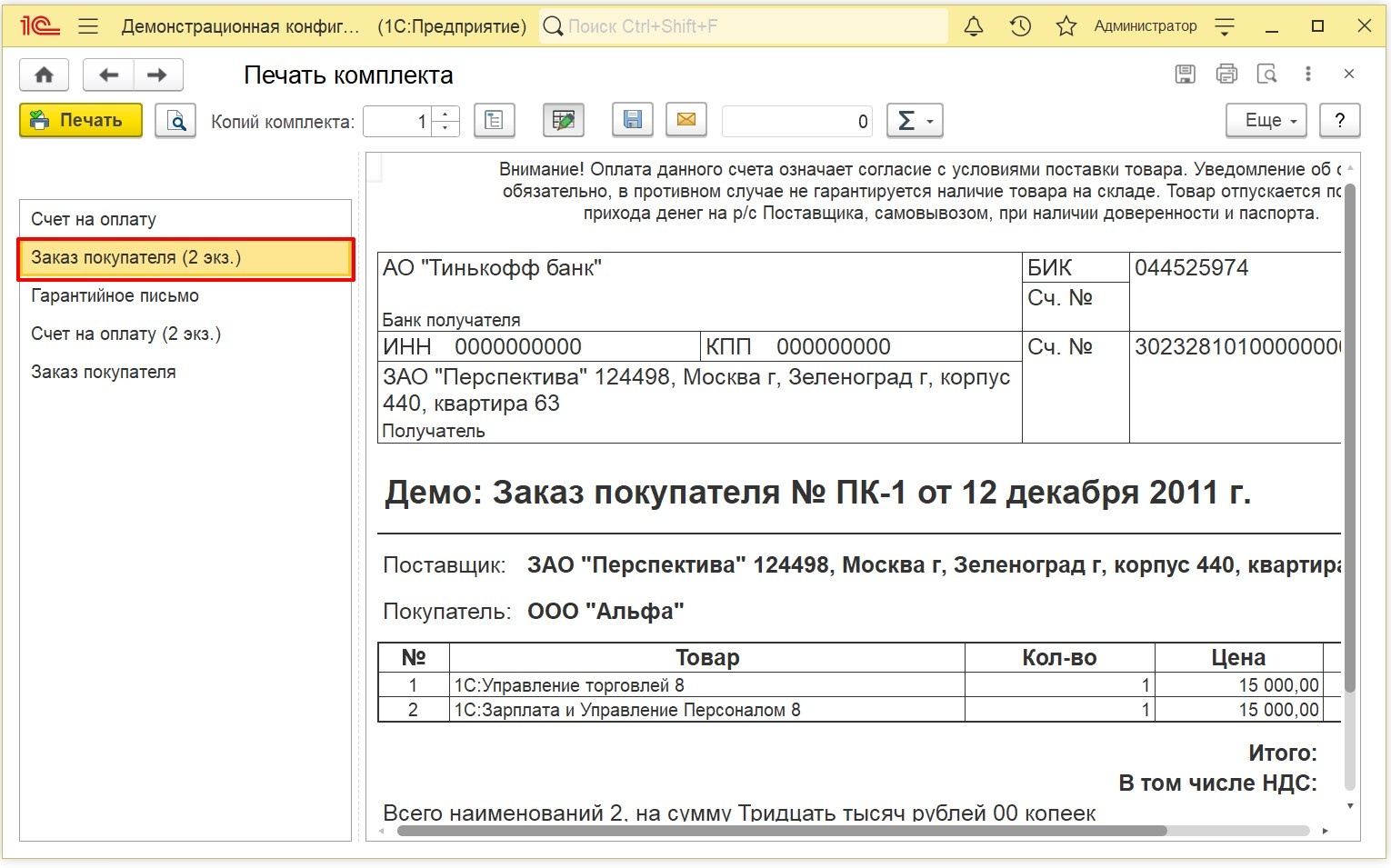The height and width of the screenshot is (868, 1391).
Task: Decrease the number of copies with the down arrow
Action: point(445,129)
